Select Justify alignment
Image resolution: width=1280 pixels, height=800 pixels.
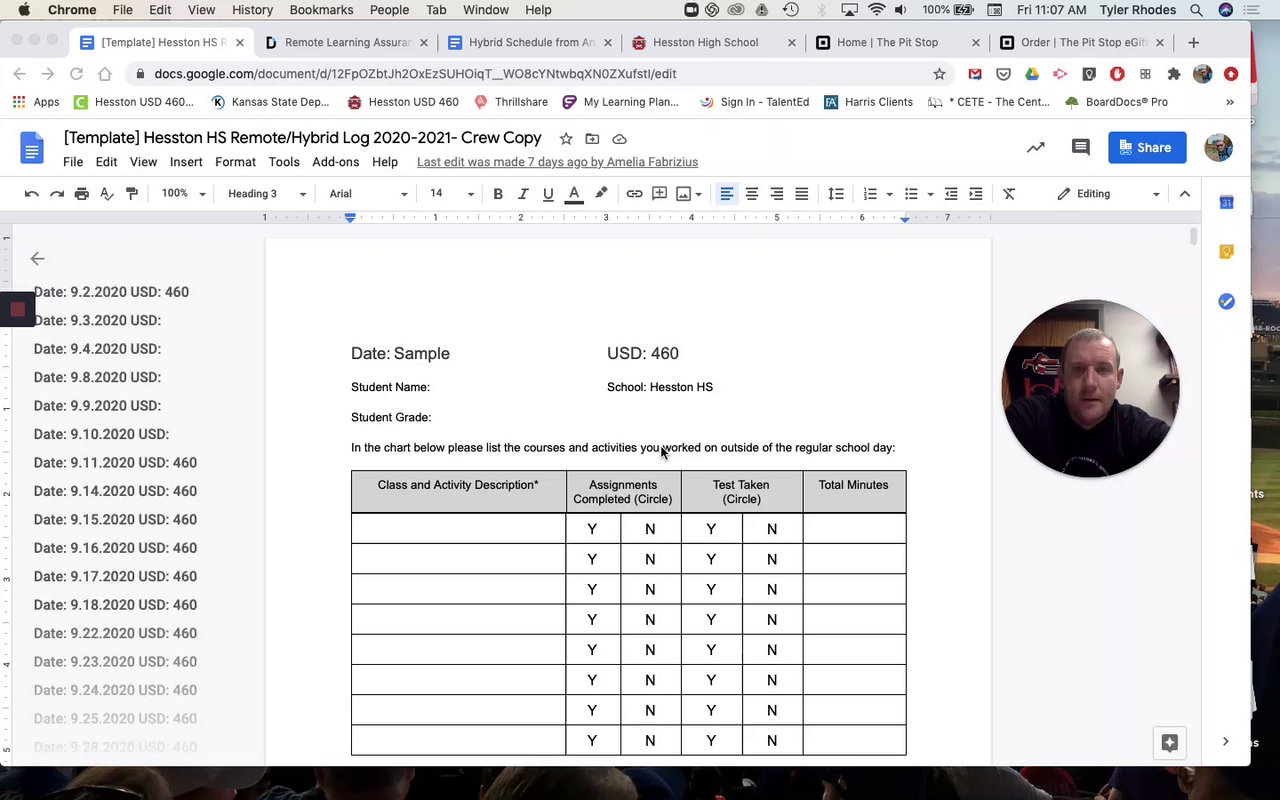point(802,194)
